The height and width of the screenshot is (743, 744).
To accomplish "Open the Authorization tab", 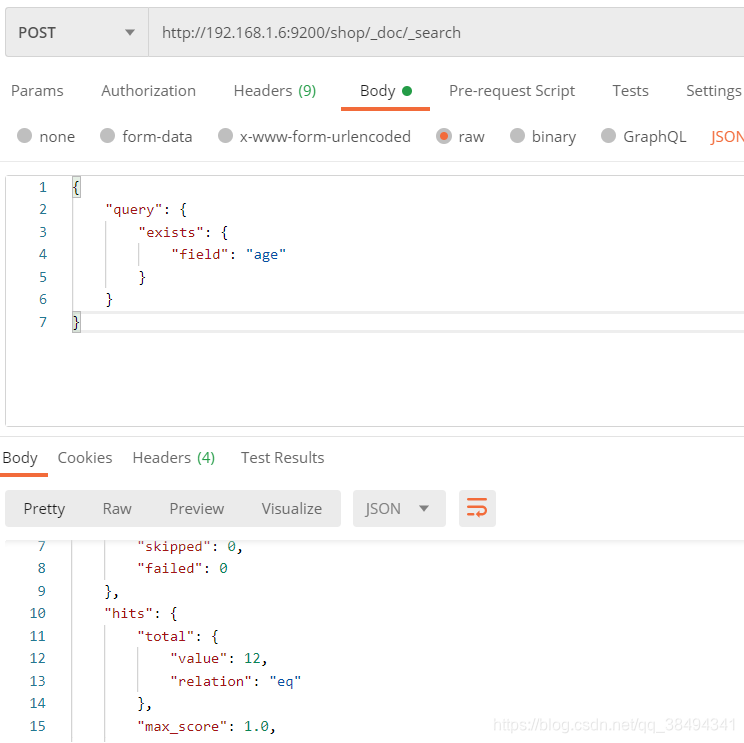I will point(148,90).
